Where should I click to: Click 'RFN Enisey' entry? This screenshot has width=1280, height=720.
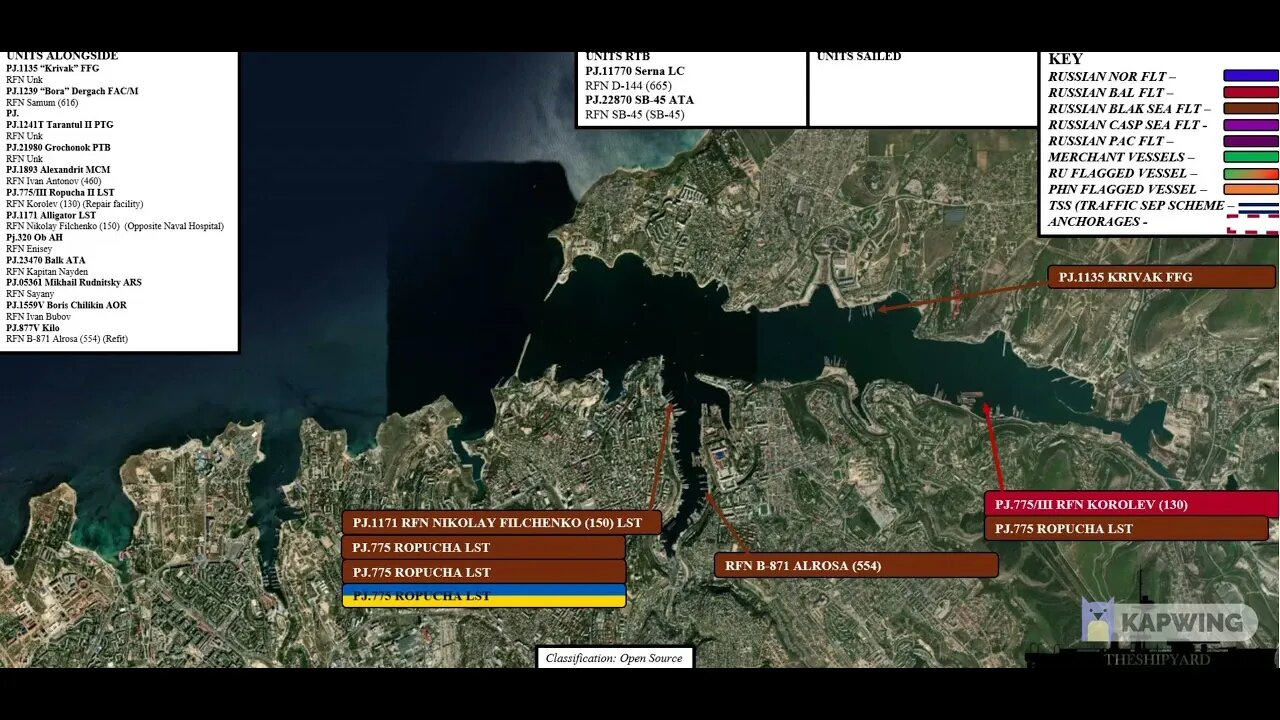tap(29, 249)
